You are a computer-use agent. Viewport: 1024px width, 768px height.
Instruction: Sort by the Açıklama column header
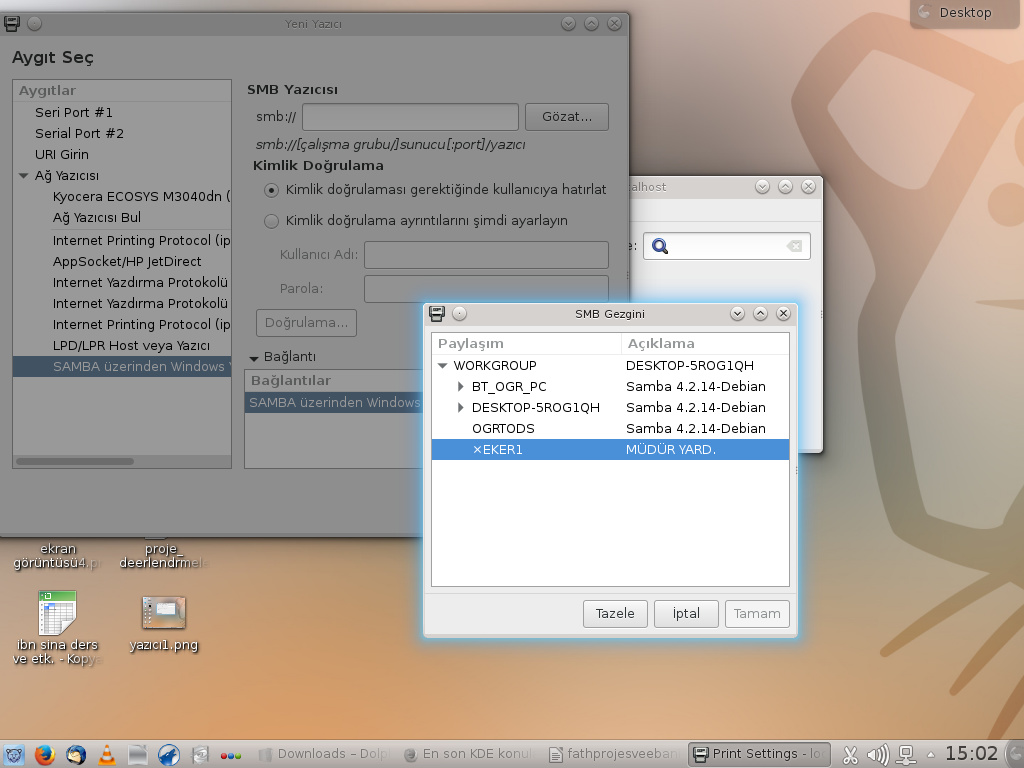tap(705, 344)
